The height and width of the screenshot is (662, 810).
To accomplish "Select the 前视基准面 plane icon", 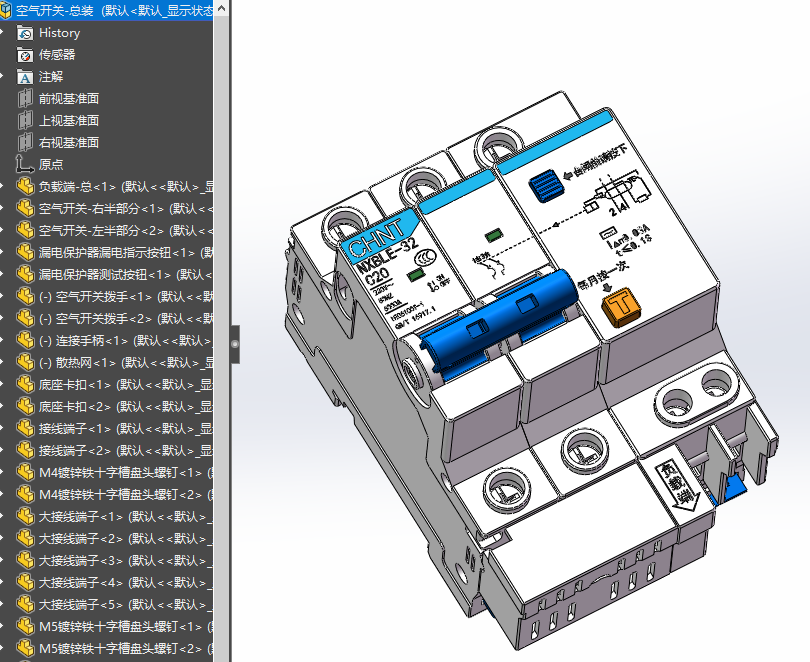I will (25, 99).
